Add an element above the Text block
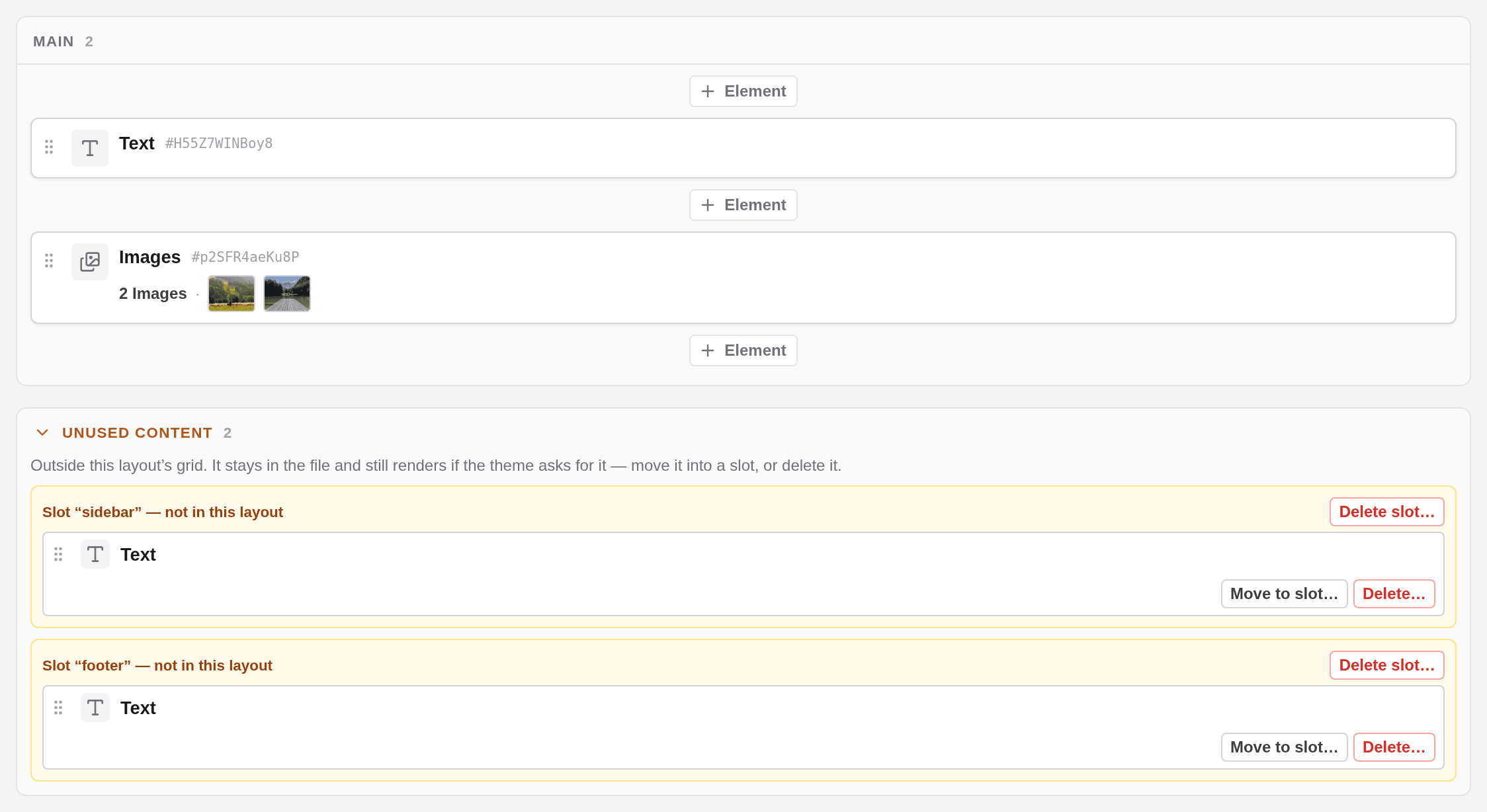Image resolution: width=1487 pixels, height=812 pixels. click(x=743, y=91)
